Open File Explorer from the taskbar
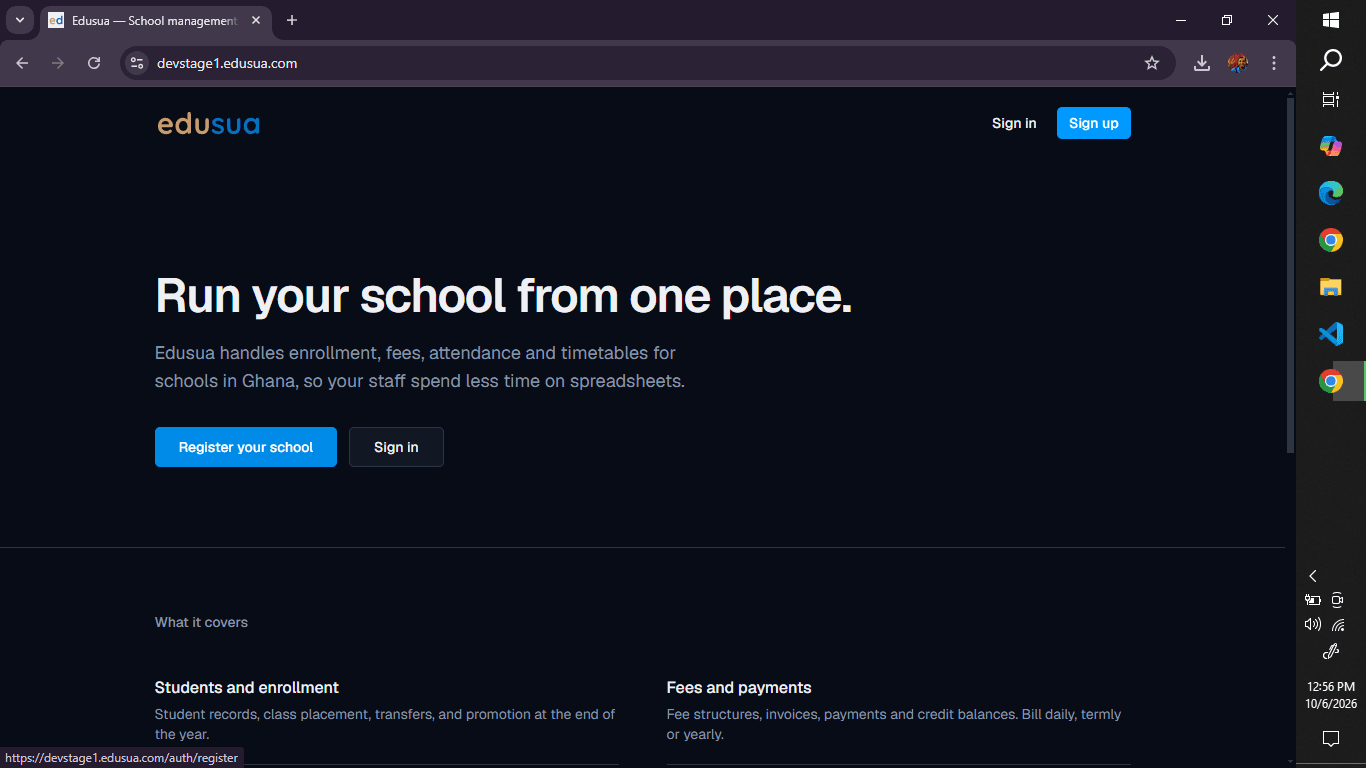 tap(1331, 287)
